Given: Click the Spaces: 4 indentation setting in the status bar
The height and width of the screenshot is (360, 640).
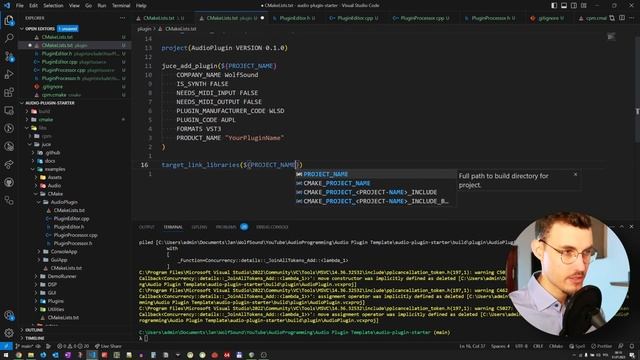Looking at the screenshot, I should pyautogui.click(x=500, y=346).
